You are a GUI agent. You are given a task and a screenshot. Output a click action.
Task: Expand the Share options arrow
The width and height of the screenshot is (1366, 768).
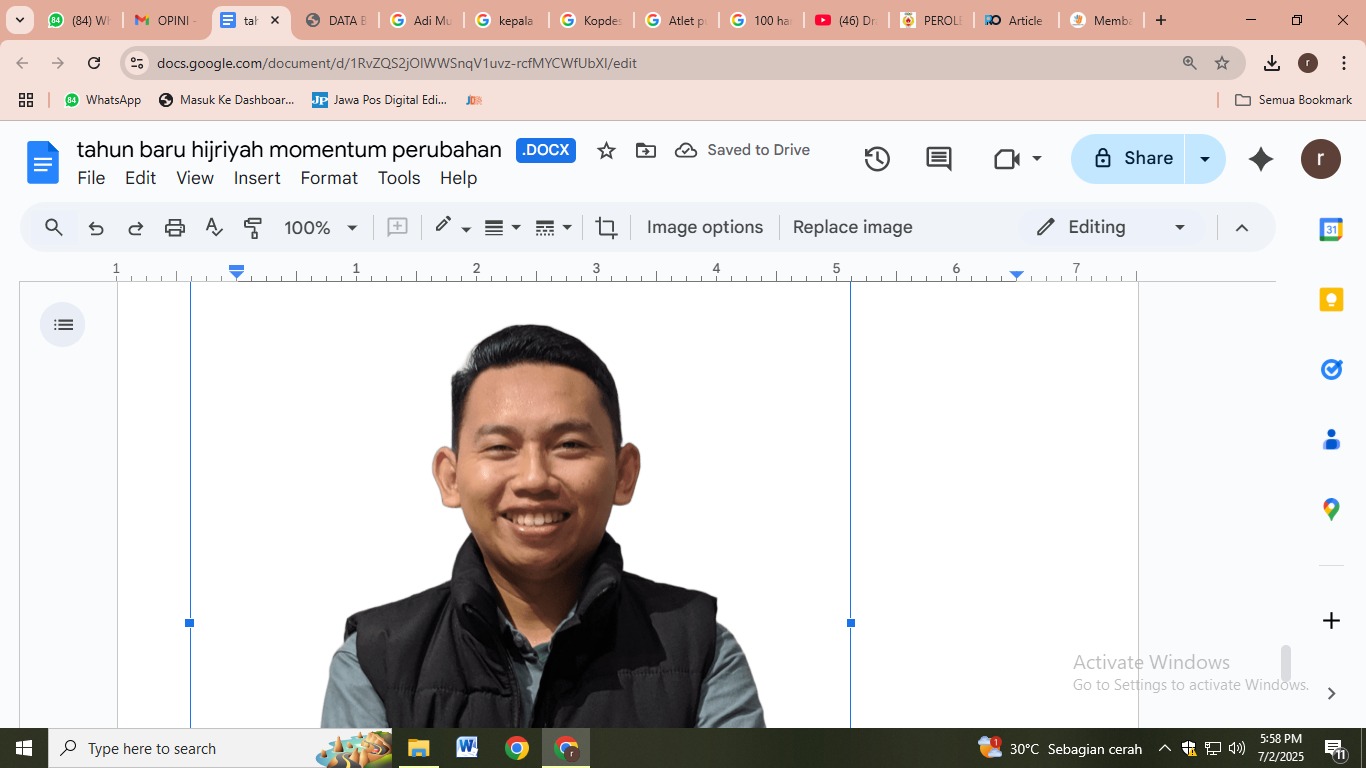(x=1204, y=158)
